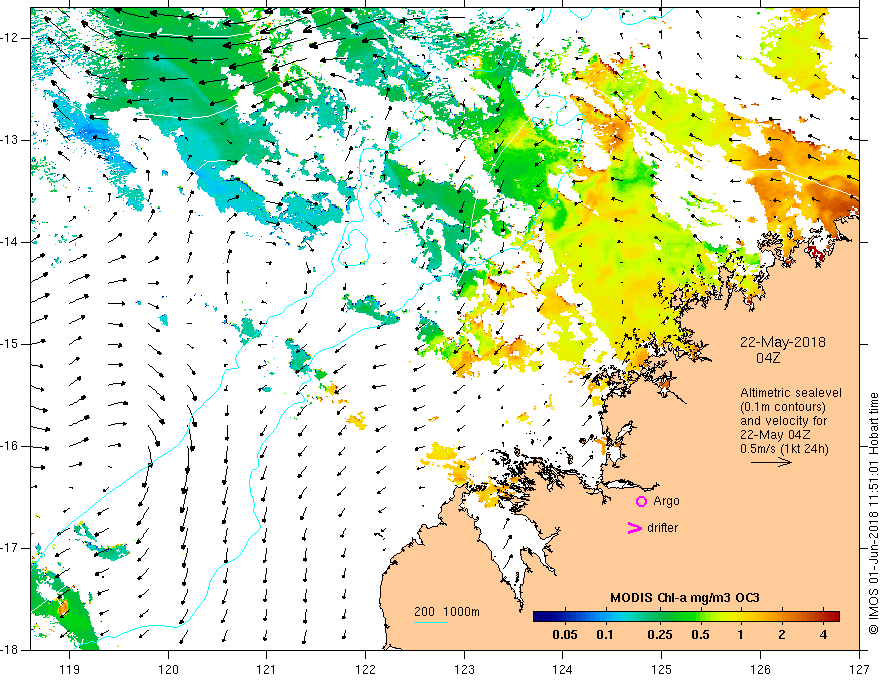Click the latitude axis label "-17"

(x=11, y=548)
